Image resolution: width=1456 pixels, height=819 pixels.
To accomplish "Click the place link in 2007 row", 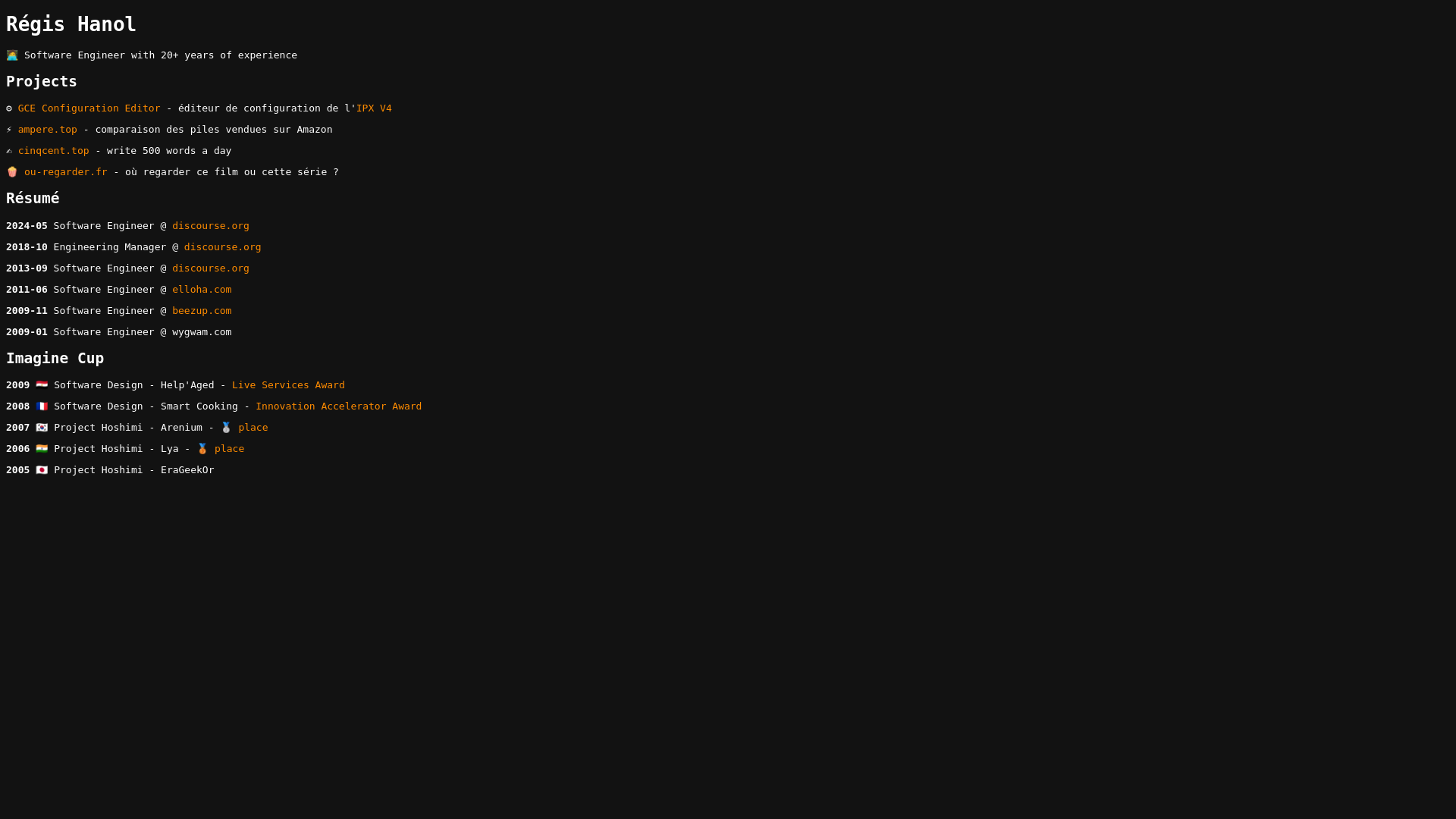I will (253, 428).
